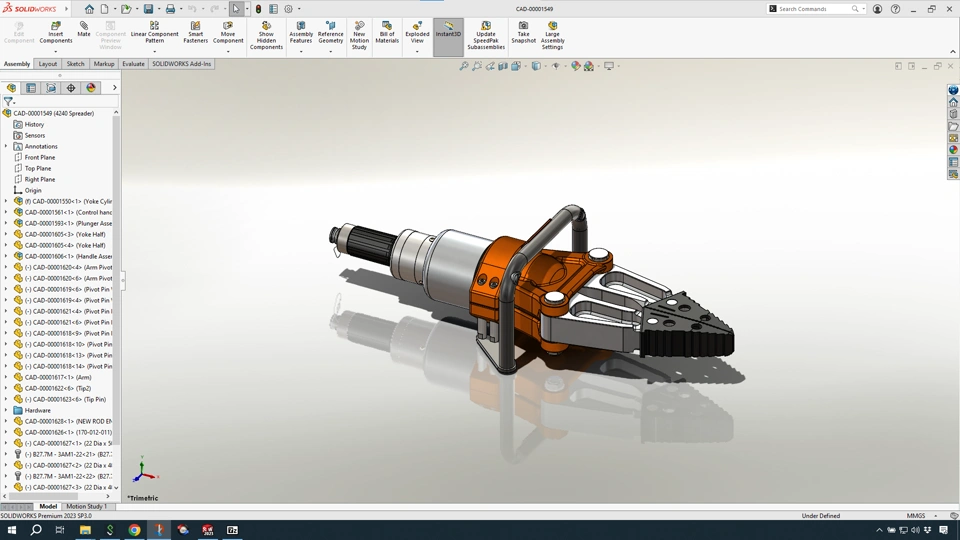The height and width of the screenshot is (540, 960).
Task: Switch to the Sketch tab
Action: pyautogui.click(x=75, y=64)
